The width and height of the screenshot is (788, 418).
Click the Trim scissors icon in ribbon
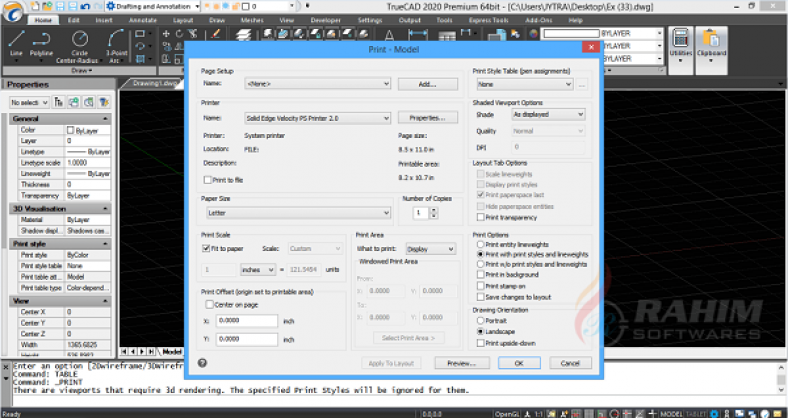pos(192,34)
